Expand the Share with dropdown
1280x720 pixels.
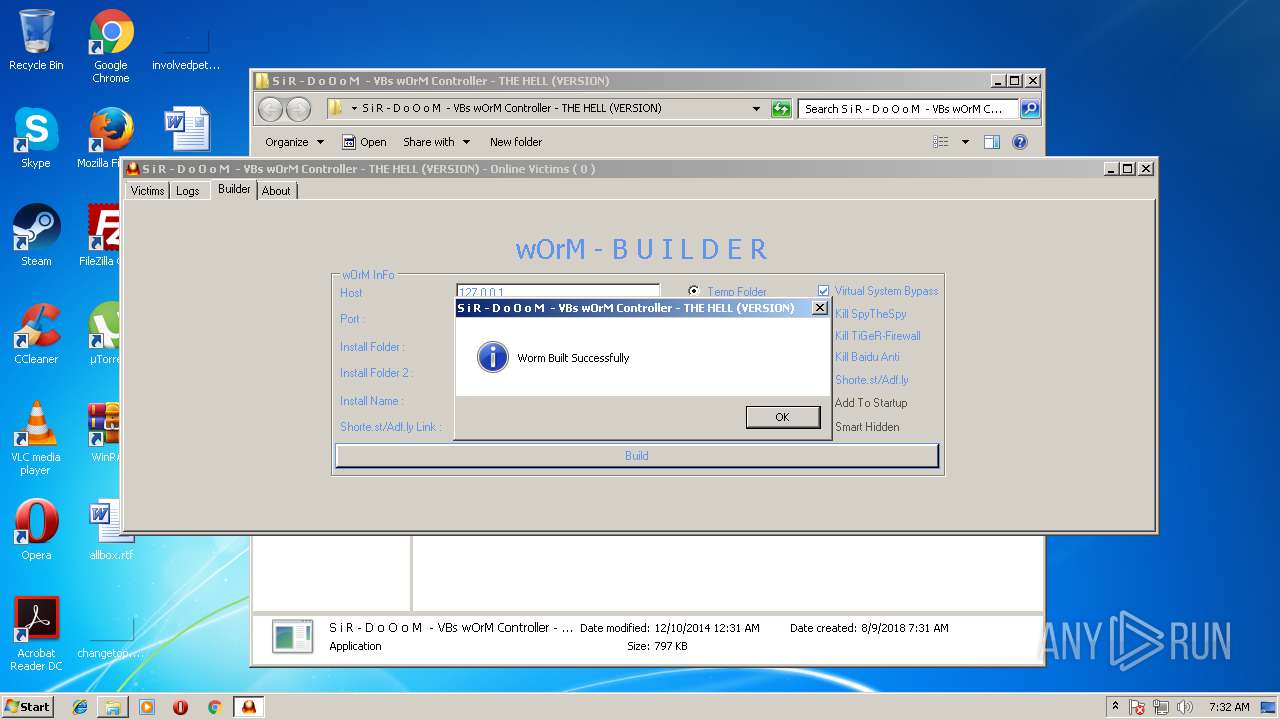point(436,142)
